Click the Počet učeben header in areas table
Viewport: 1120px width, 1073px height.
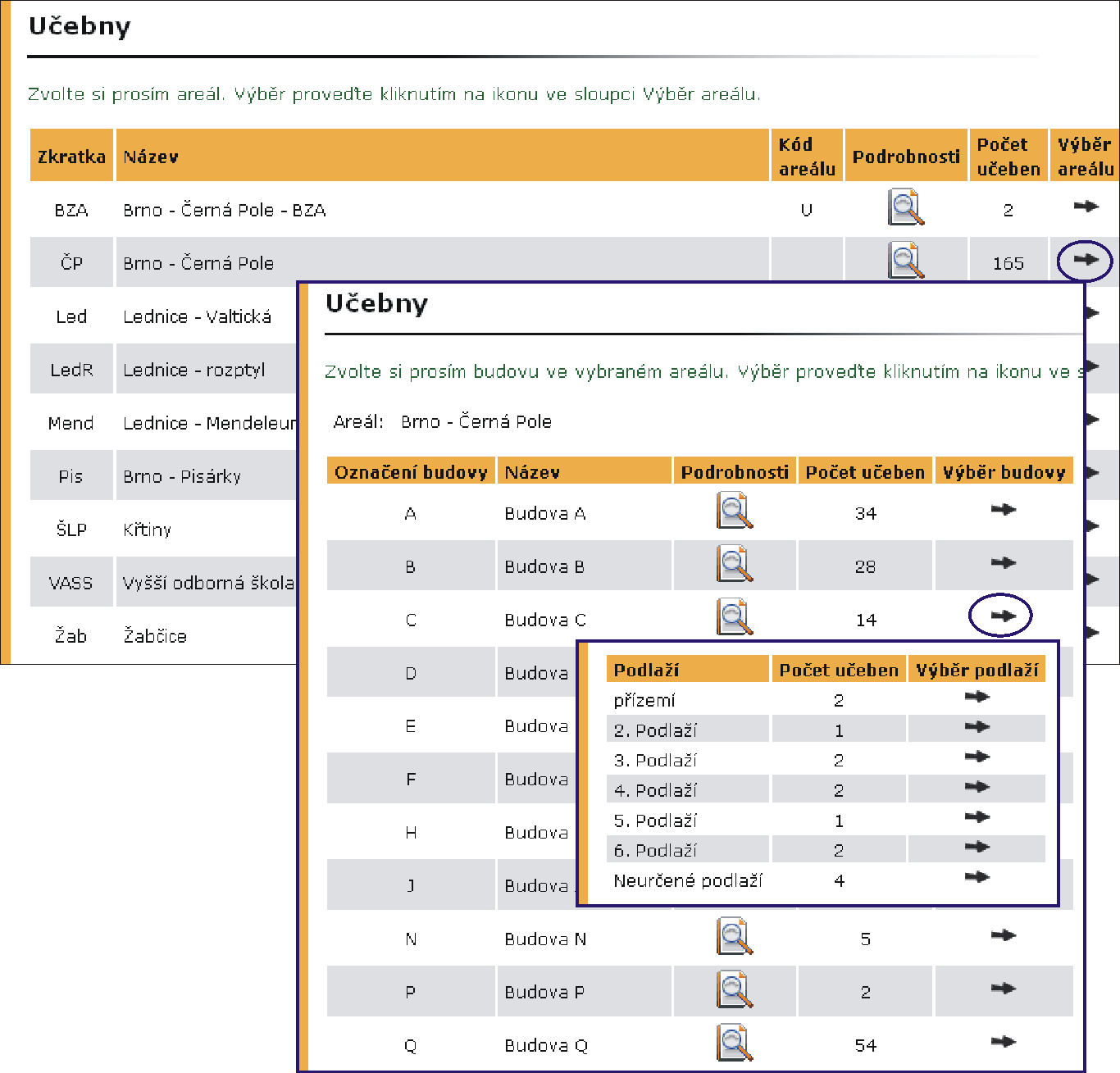1008,156
